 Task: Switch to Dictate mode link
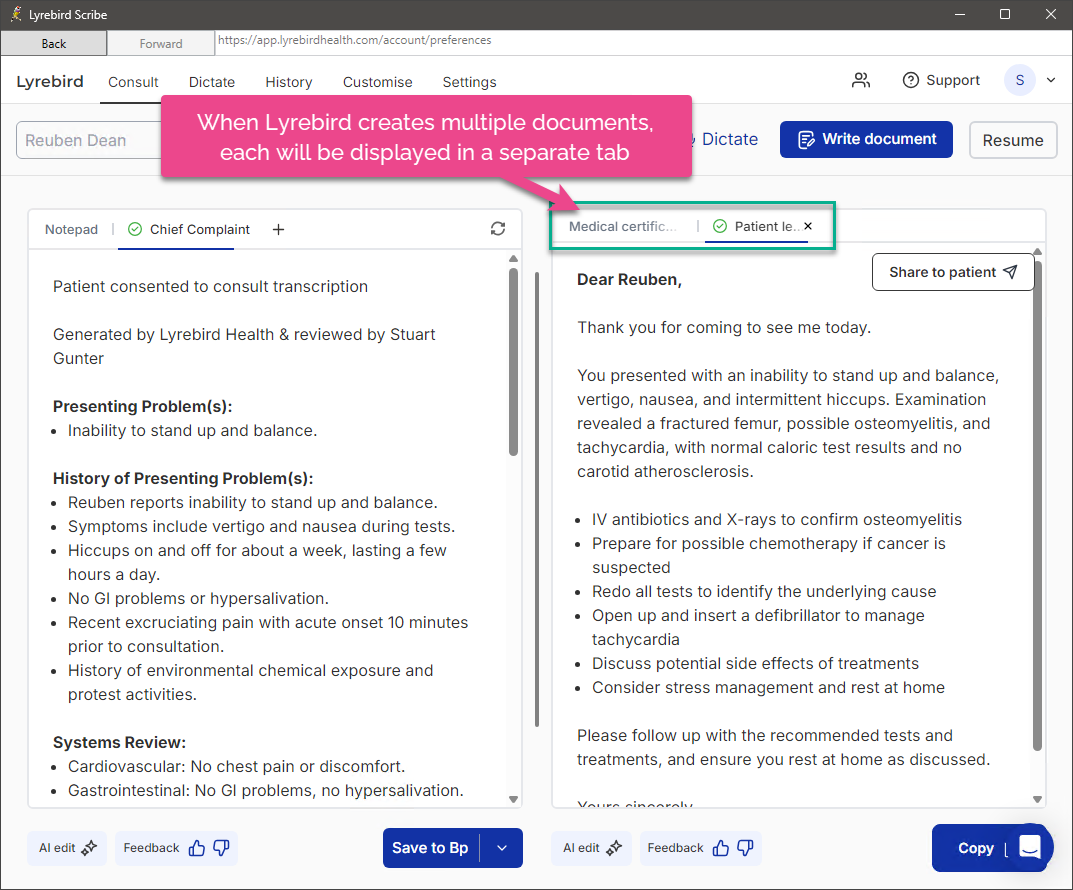point(729,140)
